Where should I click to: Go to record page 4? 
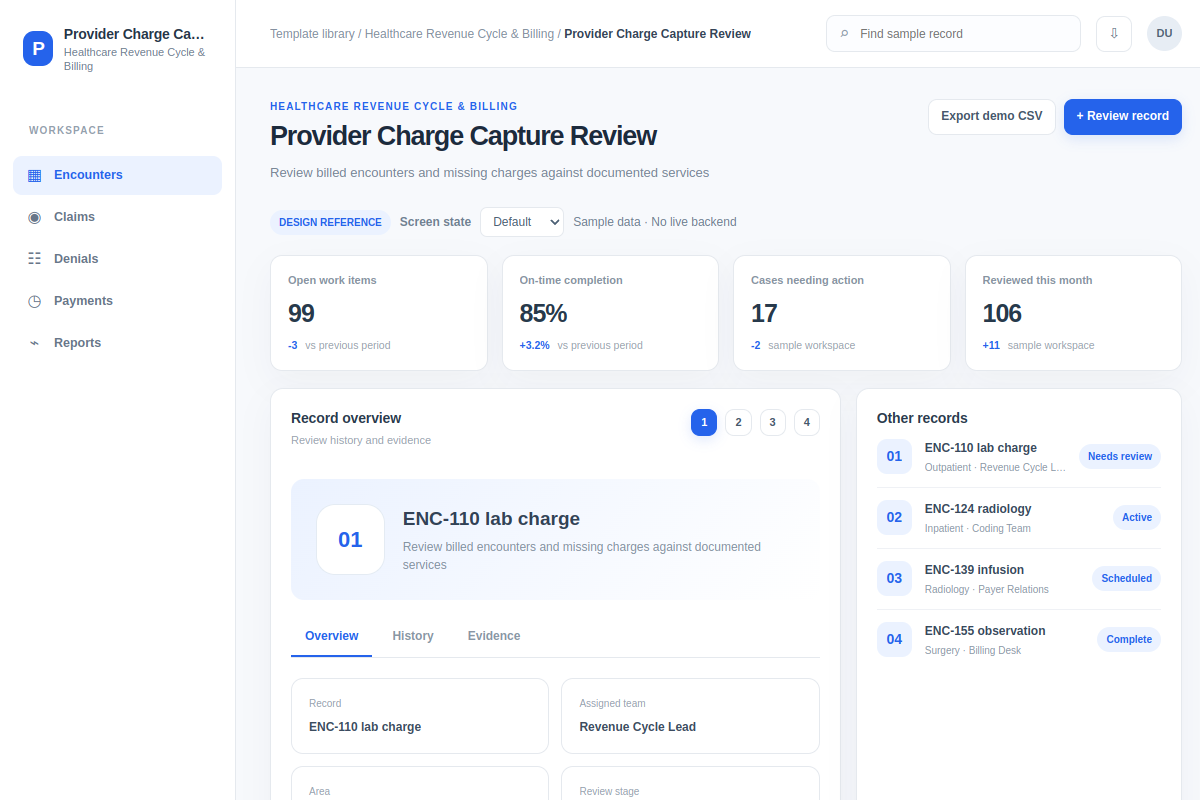pyautogui.click(x=807, y=422)
